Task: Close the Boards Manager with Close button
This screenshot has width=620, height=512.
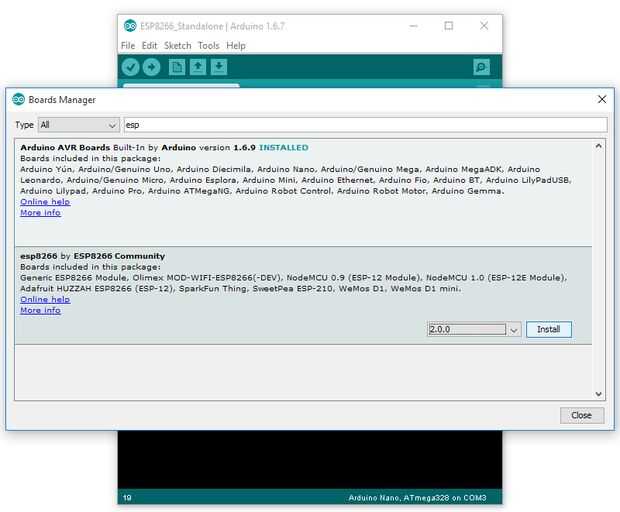Action: (x=582, y=416)
